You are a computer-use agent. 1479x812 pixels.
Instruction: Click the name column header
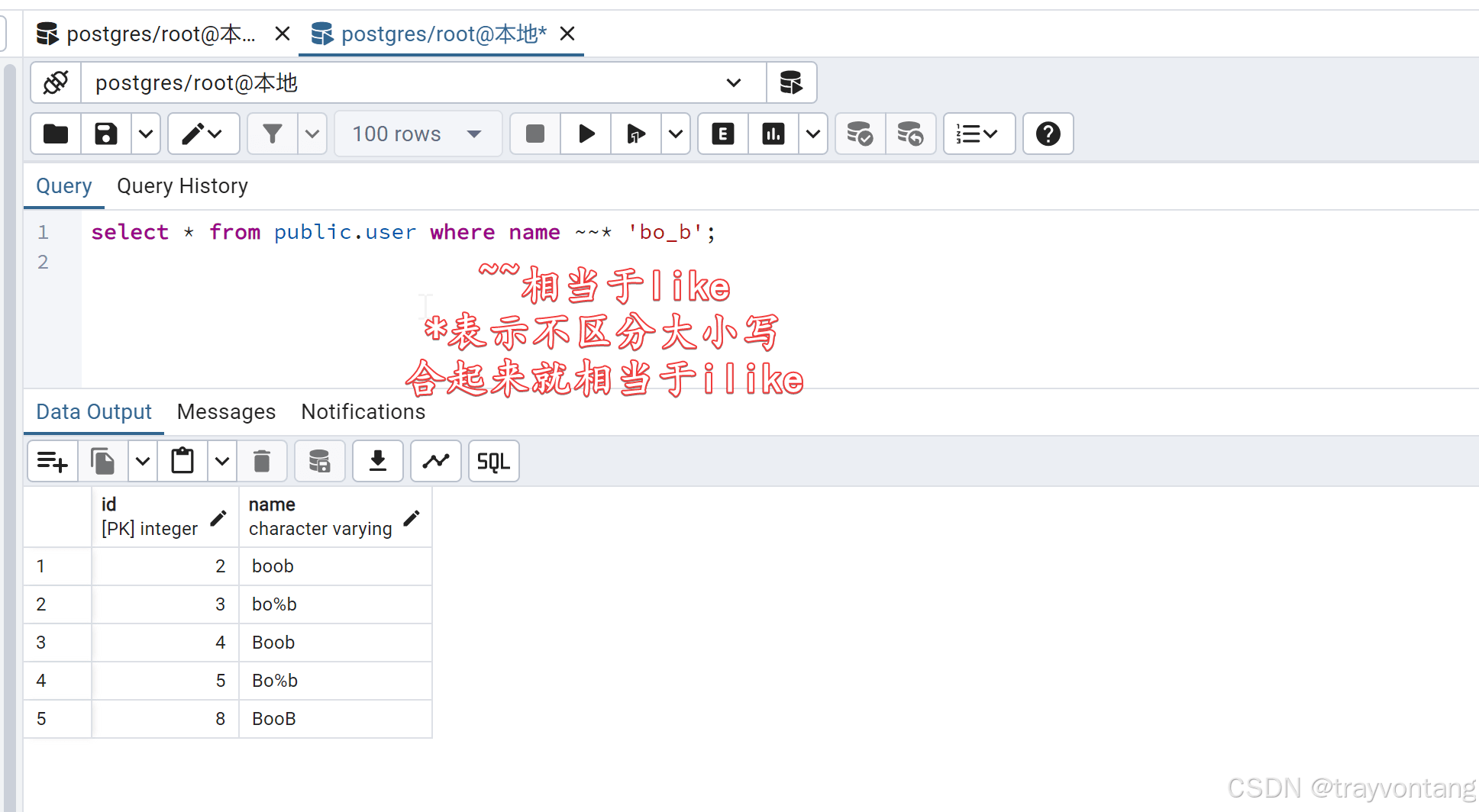tap(335, 517)
